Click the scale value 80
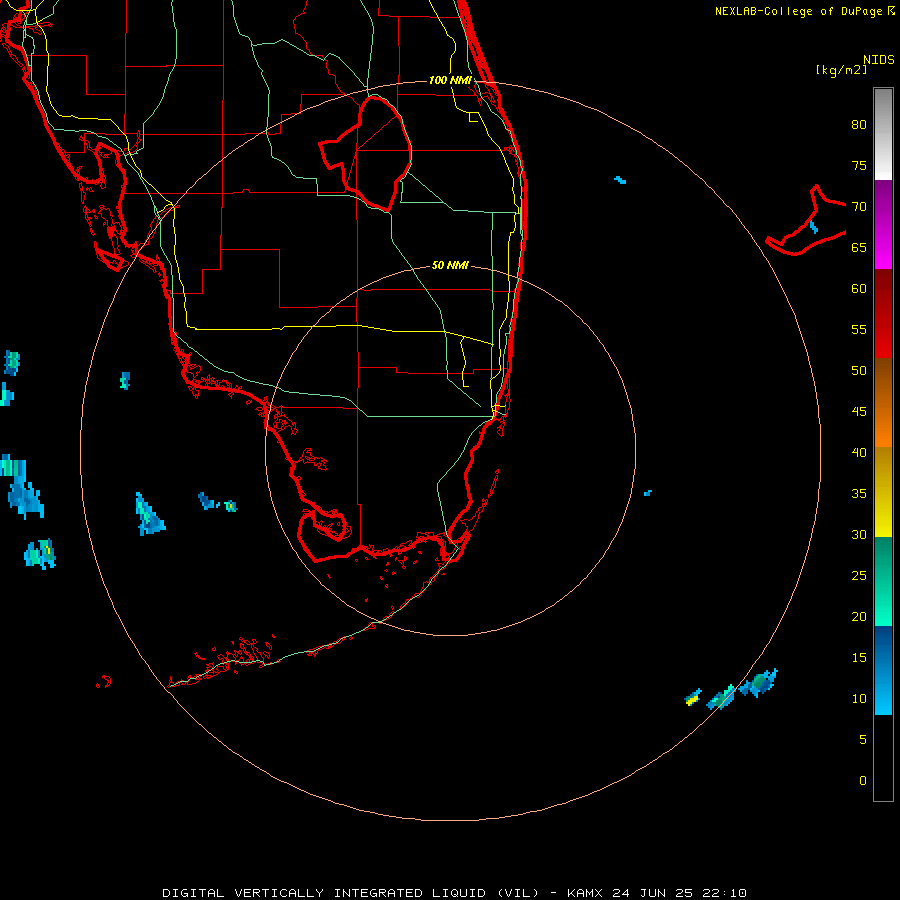The image size is (900, 900). tap(859, 125)
